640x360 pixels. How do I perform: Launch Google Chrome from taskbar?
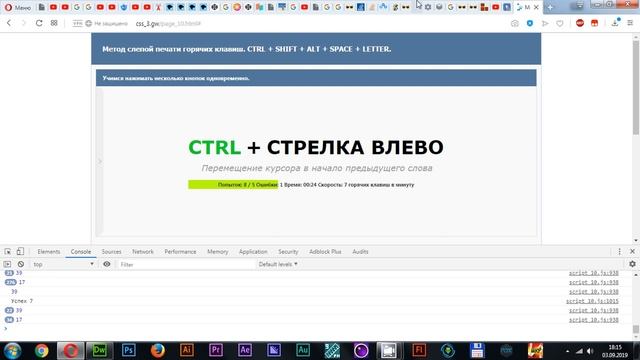click(x=41, y=351)
